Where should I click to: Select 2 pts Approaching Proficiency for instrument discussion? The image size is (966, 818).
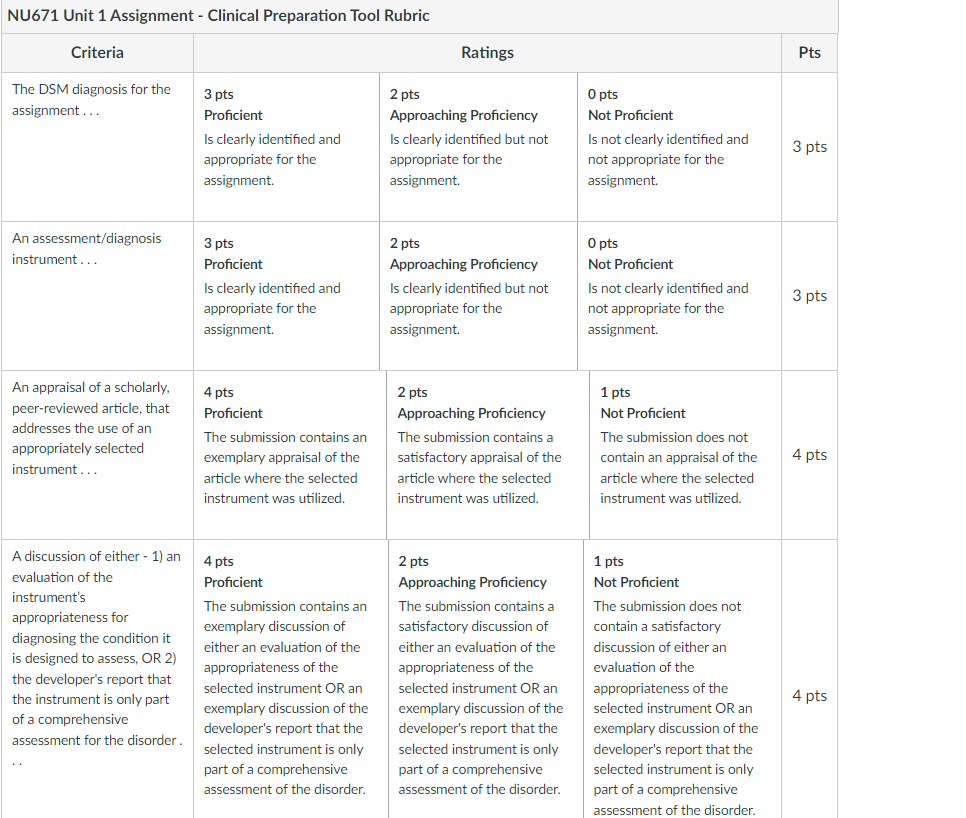486,679
